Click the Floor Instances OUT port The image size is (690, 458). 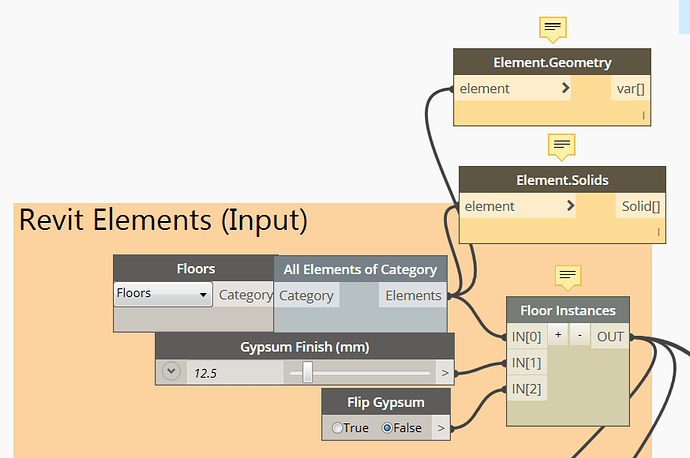click(610, 337)
